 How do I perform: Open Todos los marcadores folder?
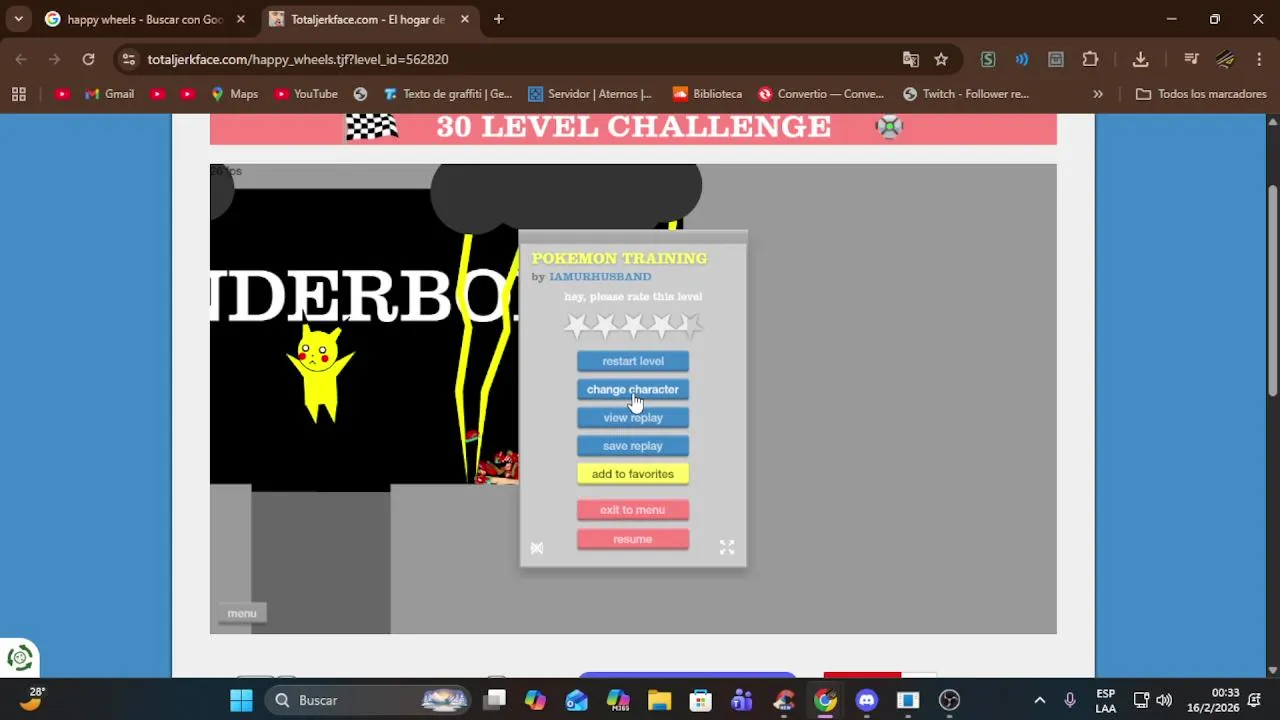(1201, 94)
